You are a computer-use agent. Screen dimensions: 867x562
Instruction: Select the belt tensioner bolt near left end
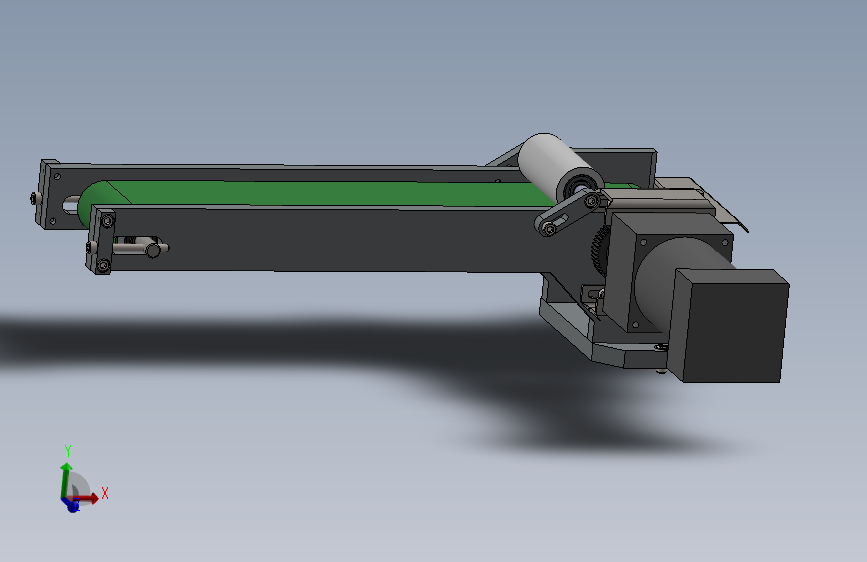coord(140,246)
